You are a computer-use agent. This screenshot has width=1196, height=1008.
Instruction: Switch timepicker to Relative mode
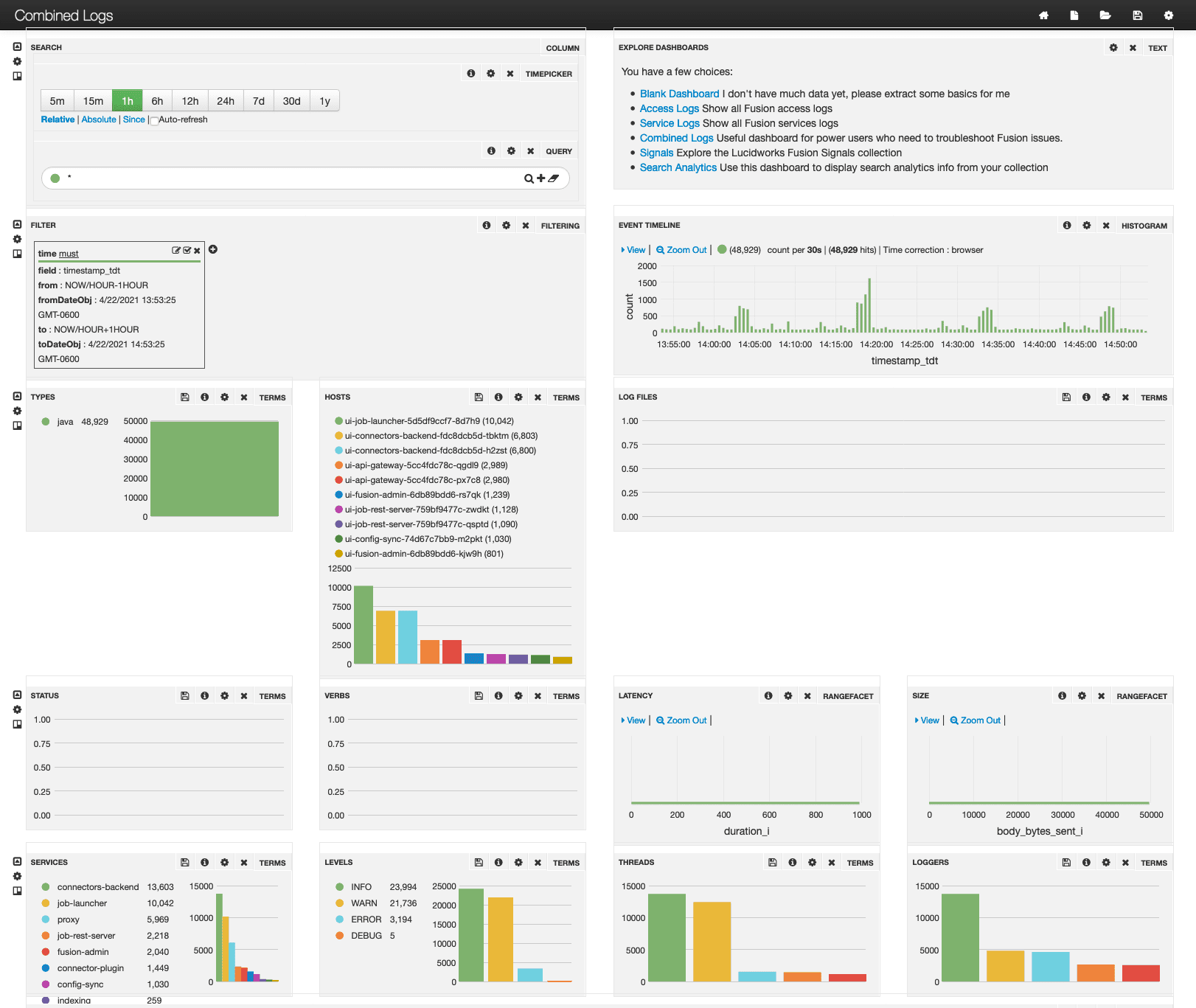pos(58,119)
